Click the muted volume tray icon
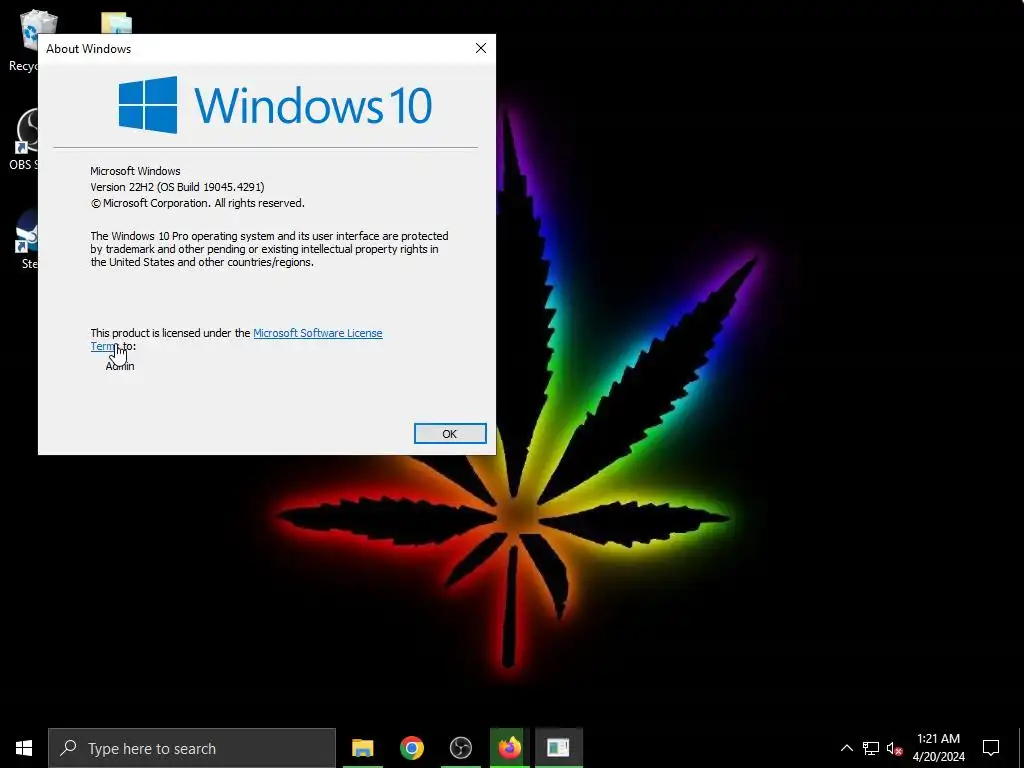 click(x=894, y=748)
